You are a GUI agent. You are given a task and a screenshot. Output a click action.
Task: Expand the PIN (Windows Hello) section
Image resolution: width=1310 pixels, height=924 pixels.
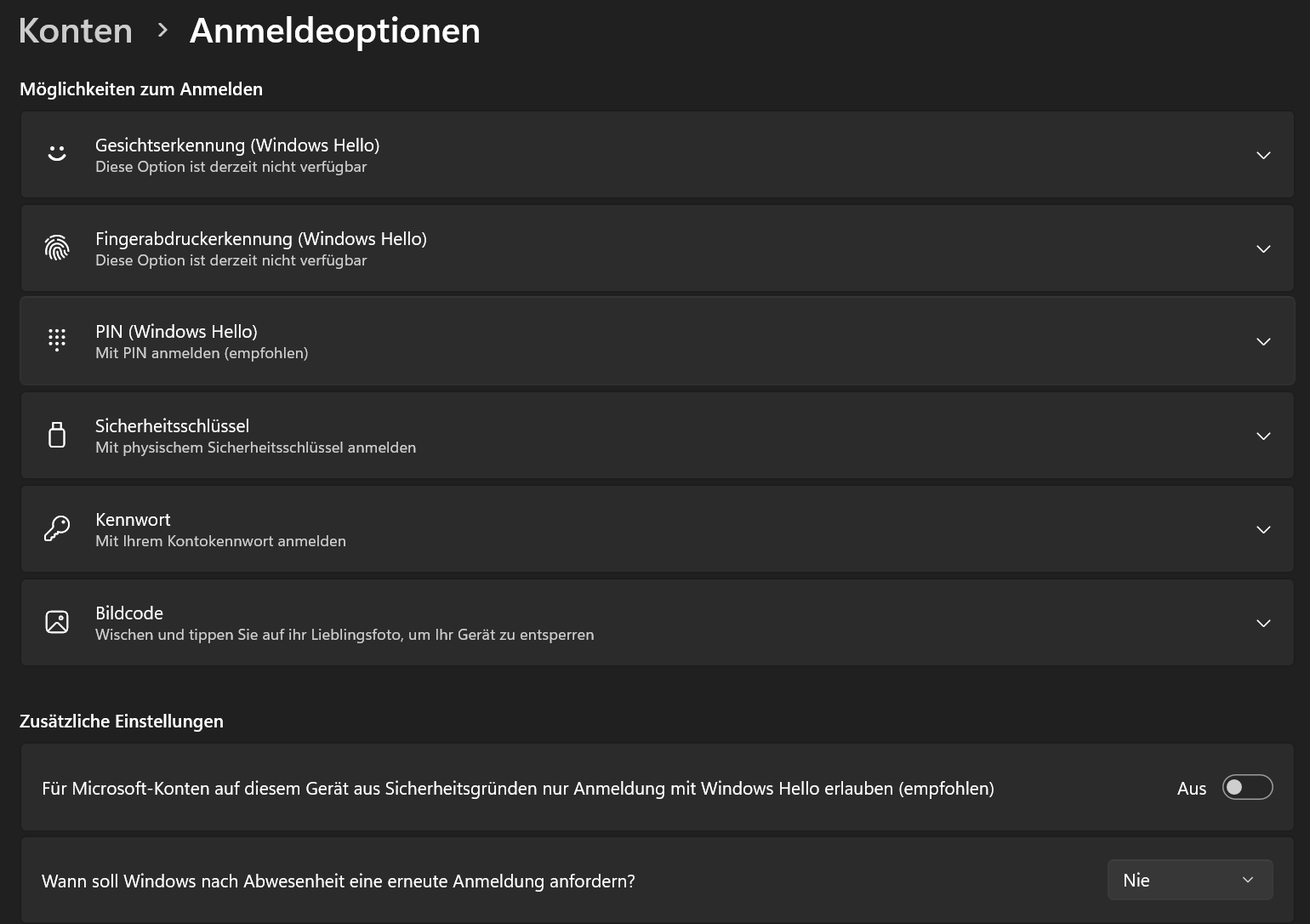pos(1263,342)
